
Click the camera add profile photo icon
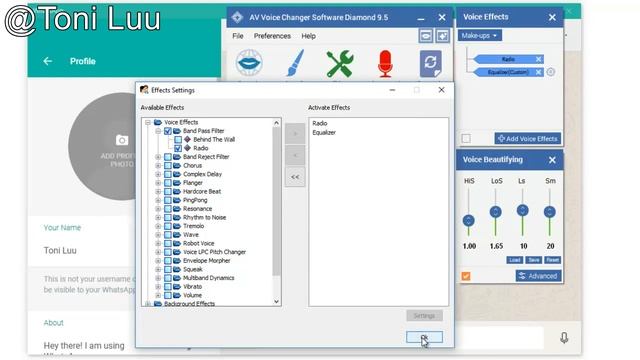click(122, 140)
